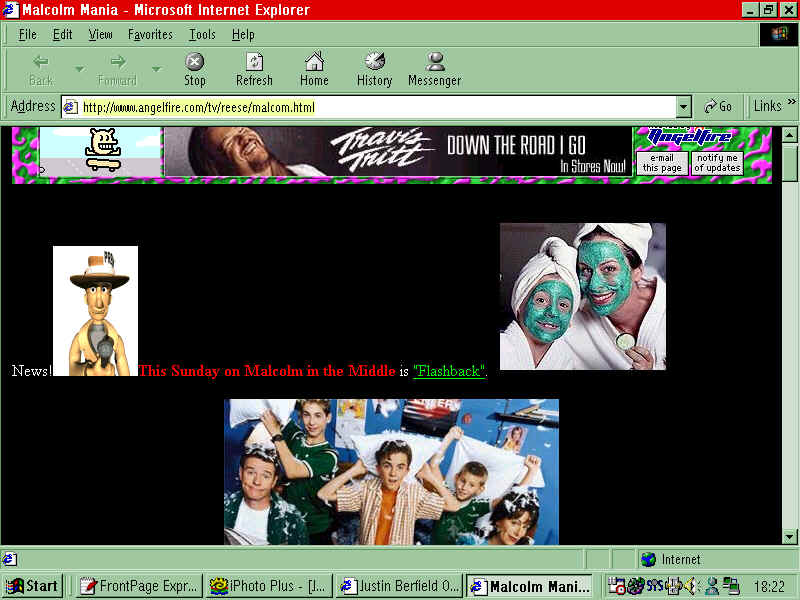Switch to Justin Berfield taskbar window
800x600 pixels.
pyautogui.click(x=400, y=586)
